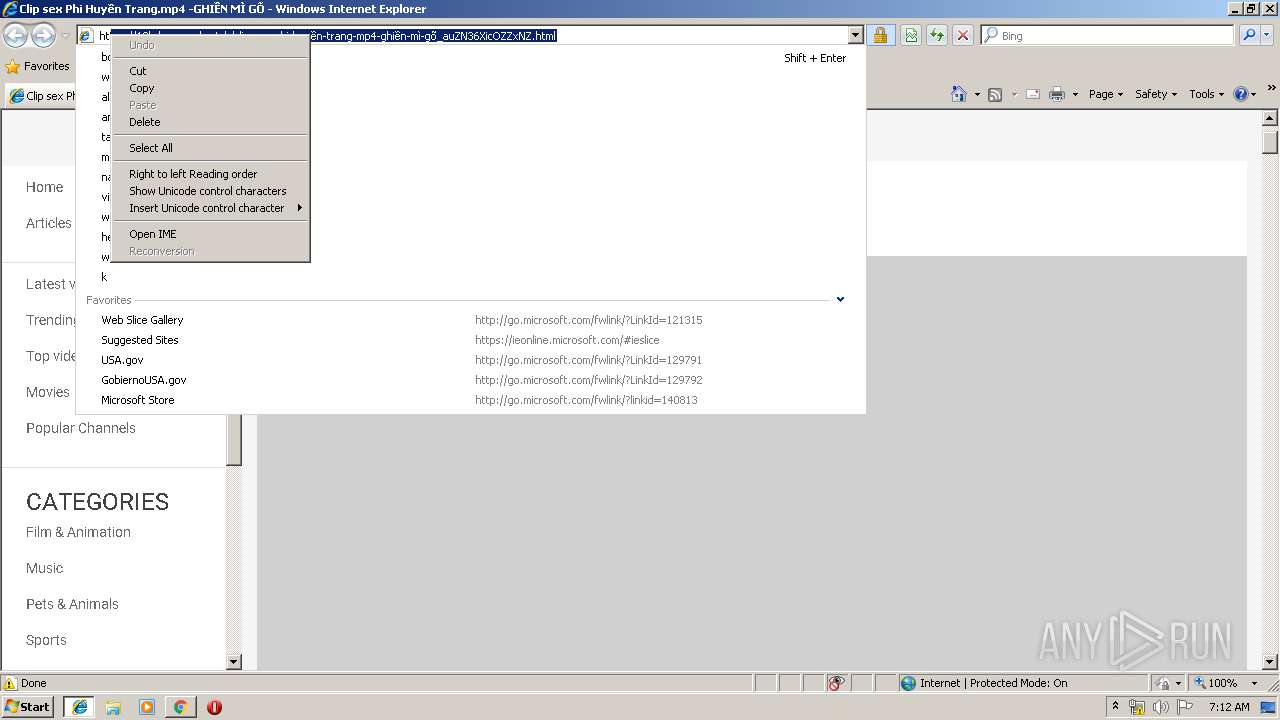Select Microsoft Store favorite suggestion

[x=470, y=400]
